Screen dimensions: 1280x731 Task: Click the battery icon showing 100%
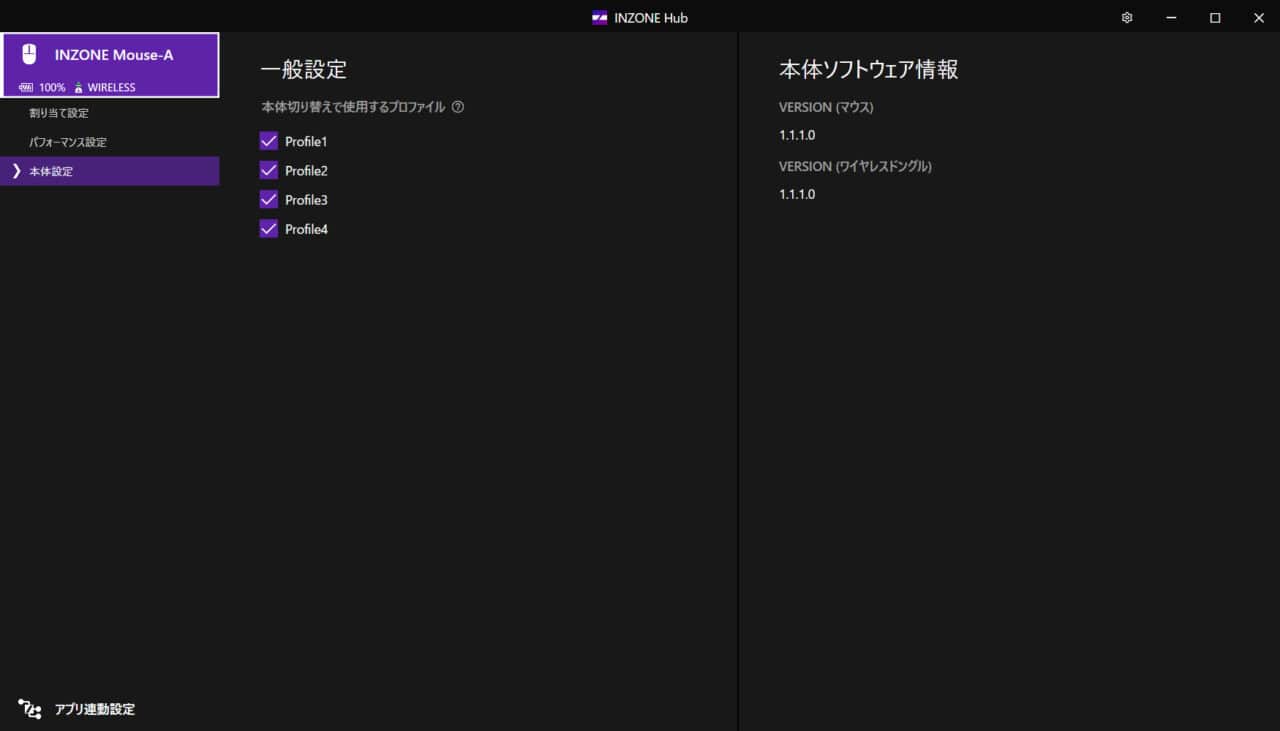[26, 88]
